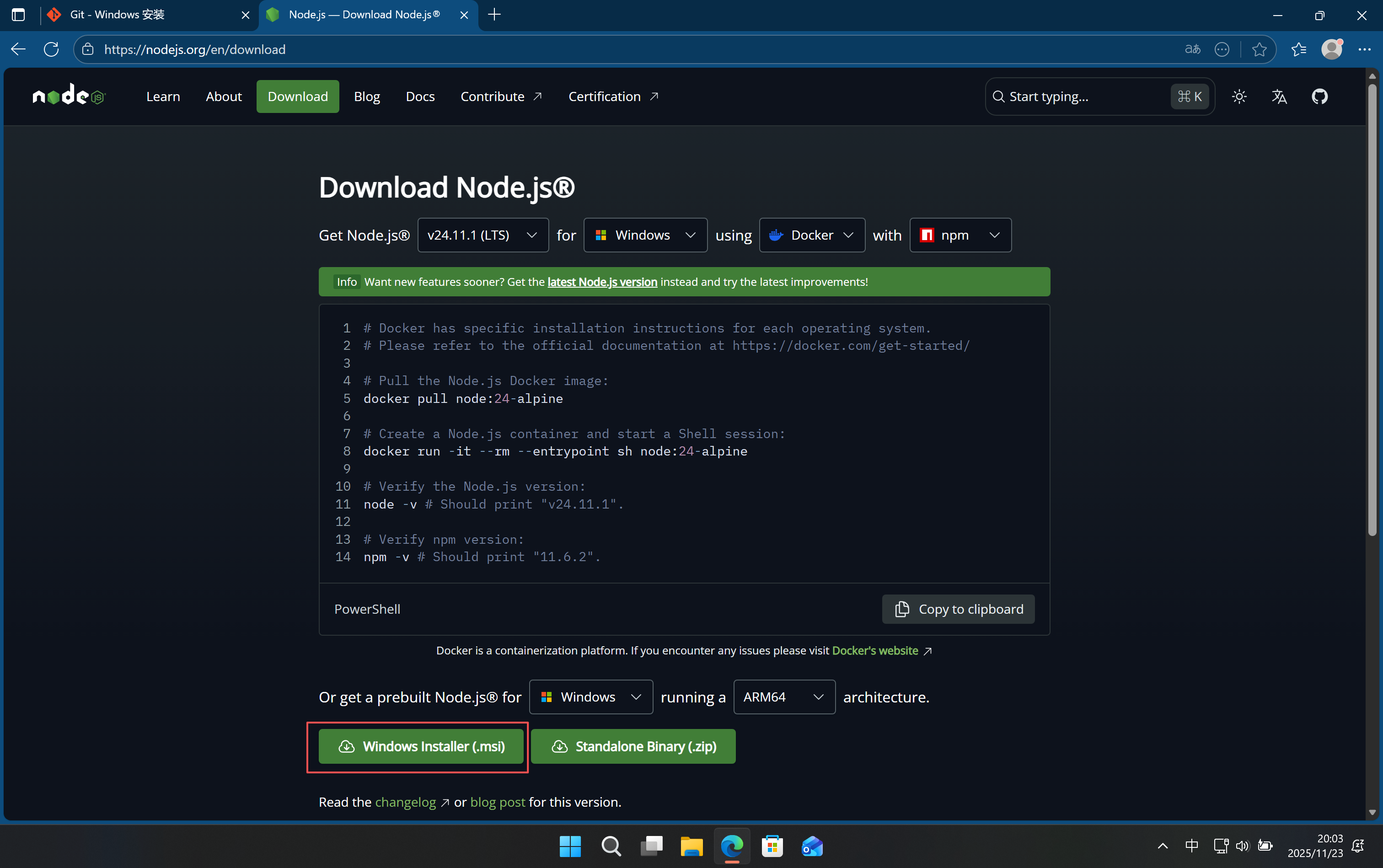Click the translate page icon in address bar
Screen dimensions: 1383x868
1192,49
